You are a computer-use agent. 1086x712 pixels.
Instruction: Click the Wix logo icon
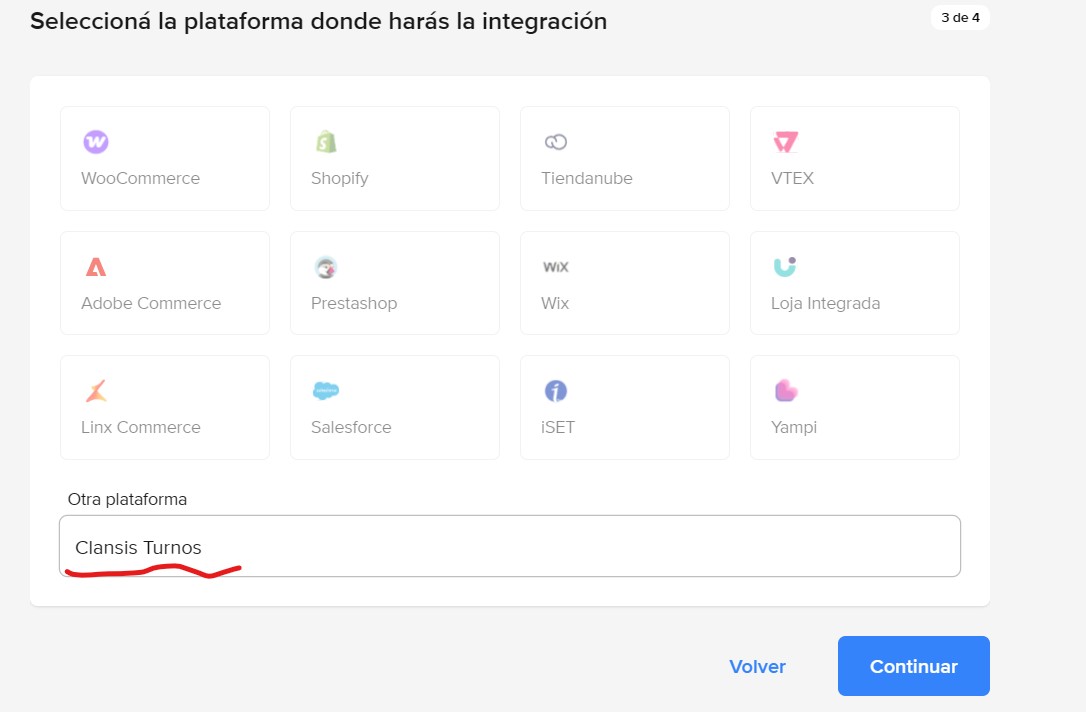coord(555,267)
